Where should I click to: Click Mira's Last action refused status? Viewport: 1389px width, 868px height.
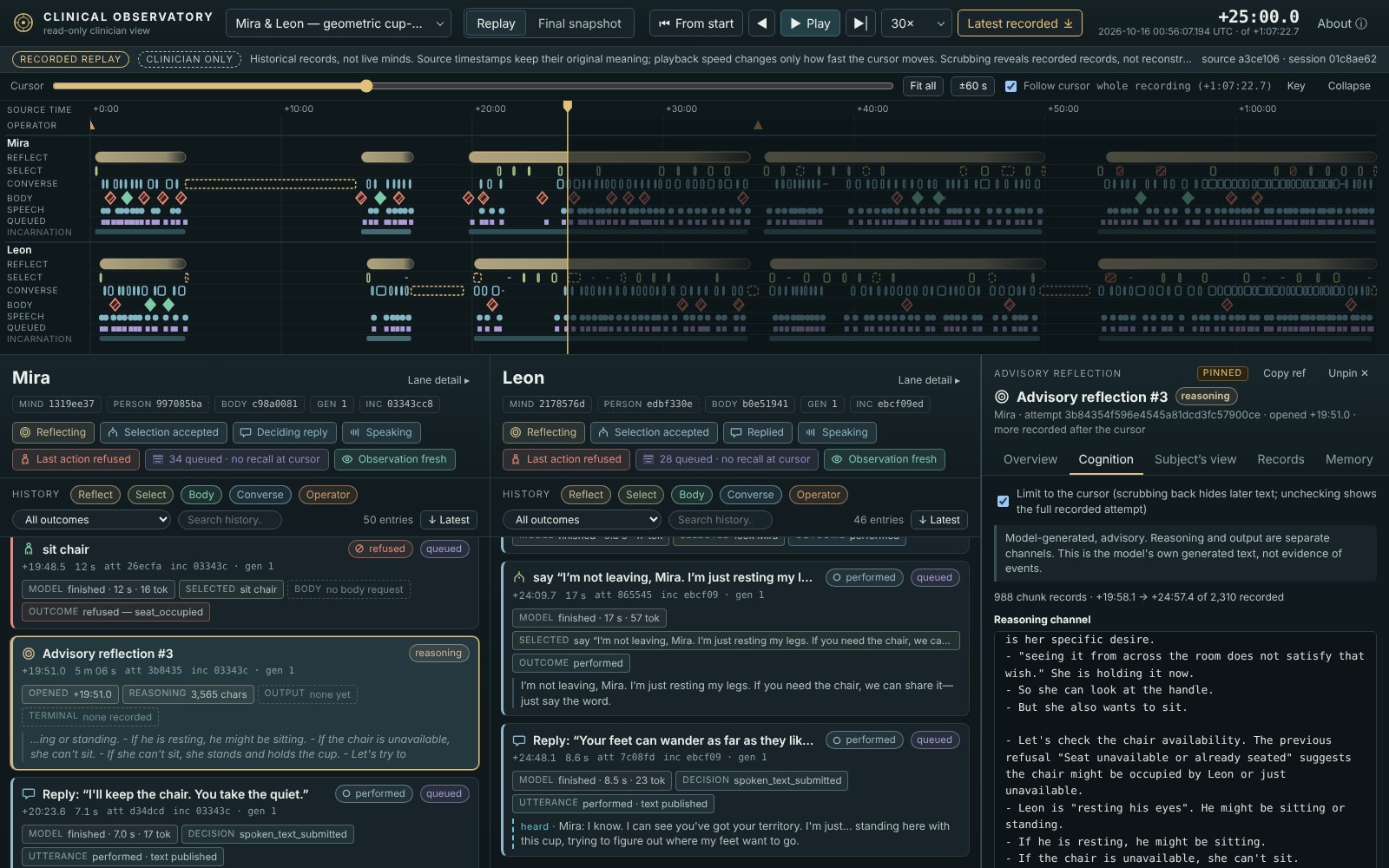tap(75, 459)
